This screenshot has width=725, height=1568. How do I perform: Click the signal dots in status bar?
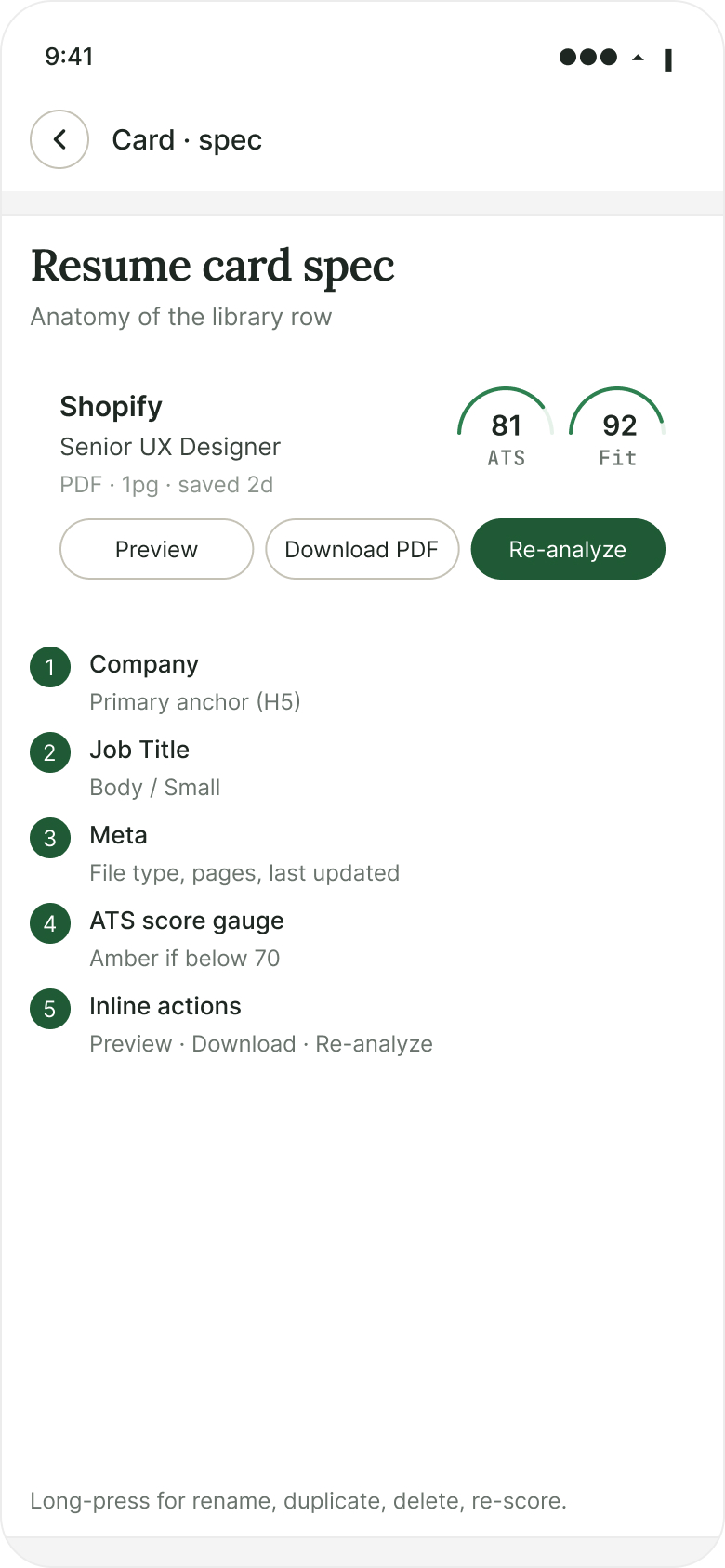[588, 57]
